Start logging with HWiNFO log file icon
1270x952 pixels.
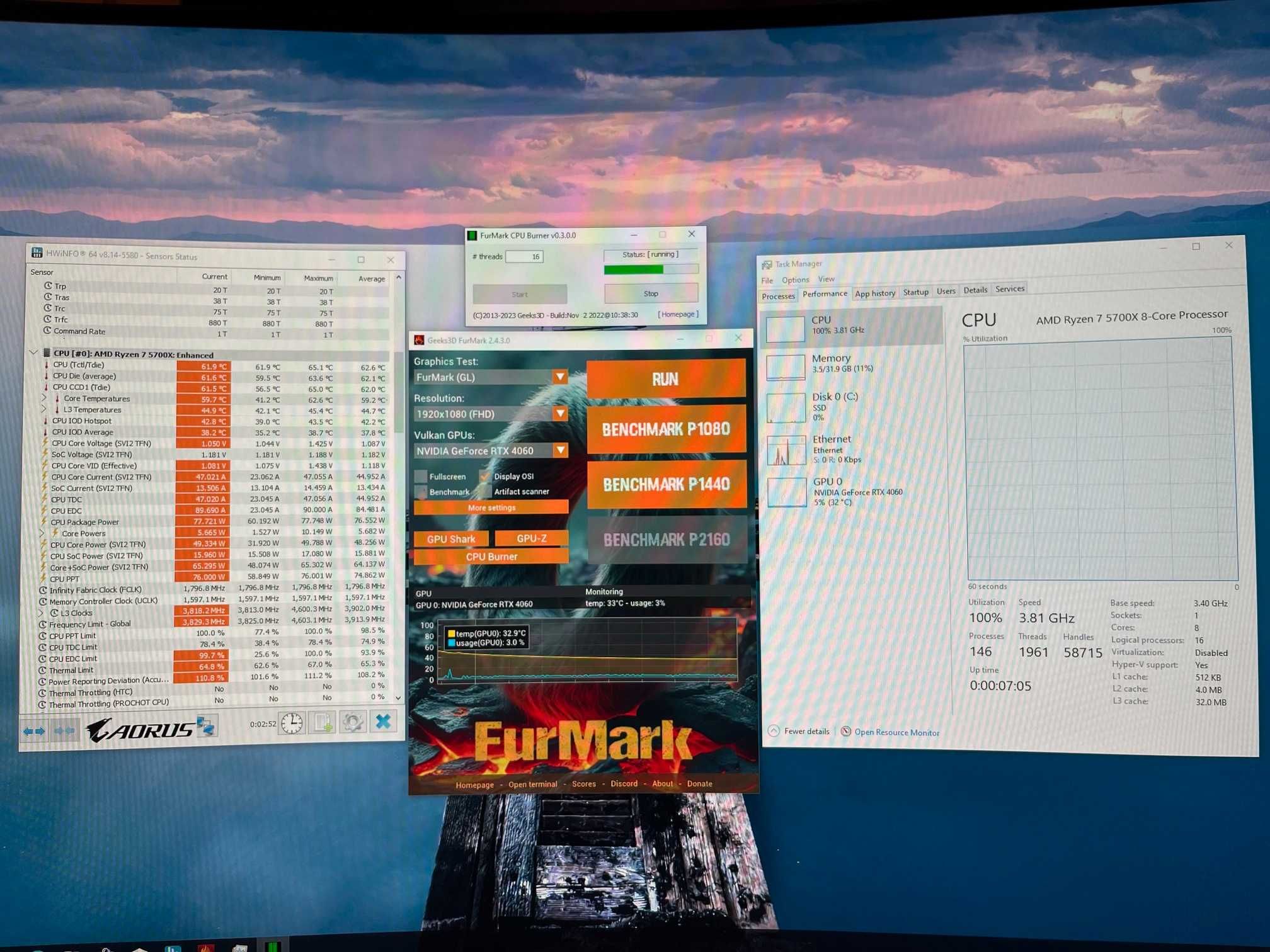click(323, 723)
